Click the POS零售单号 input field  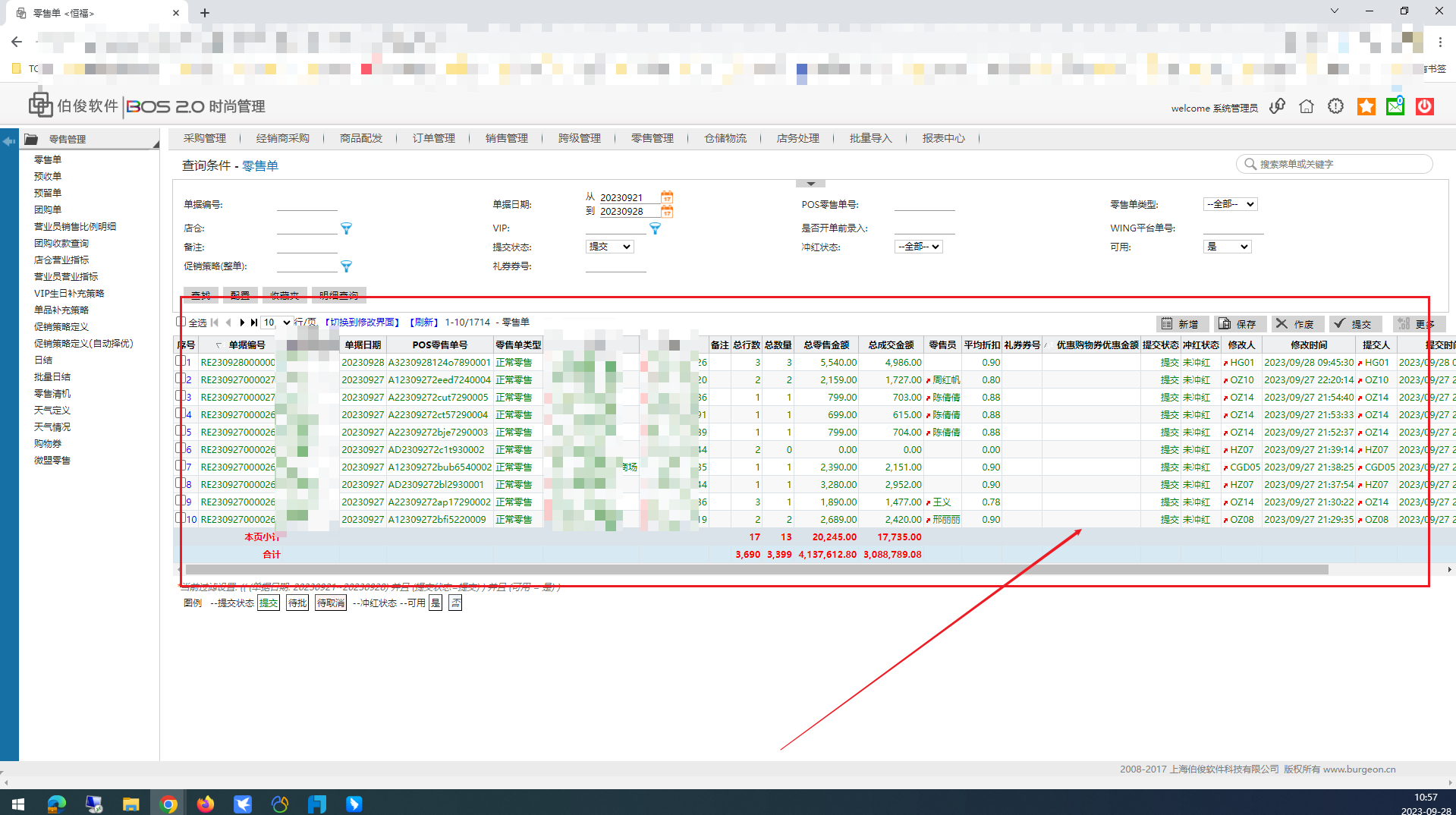click(924, 204)
